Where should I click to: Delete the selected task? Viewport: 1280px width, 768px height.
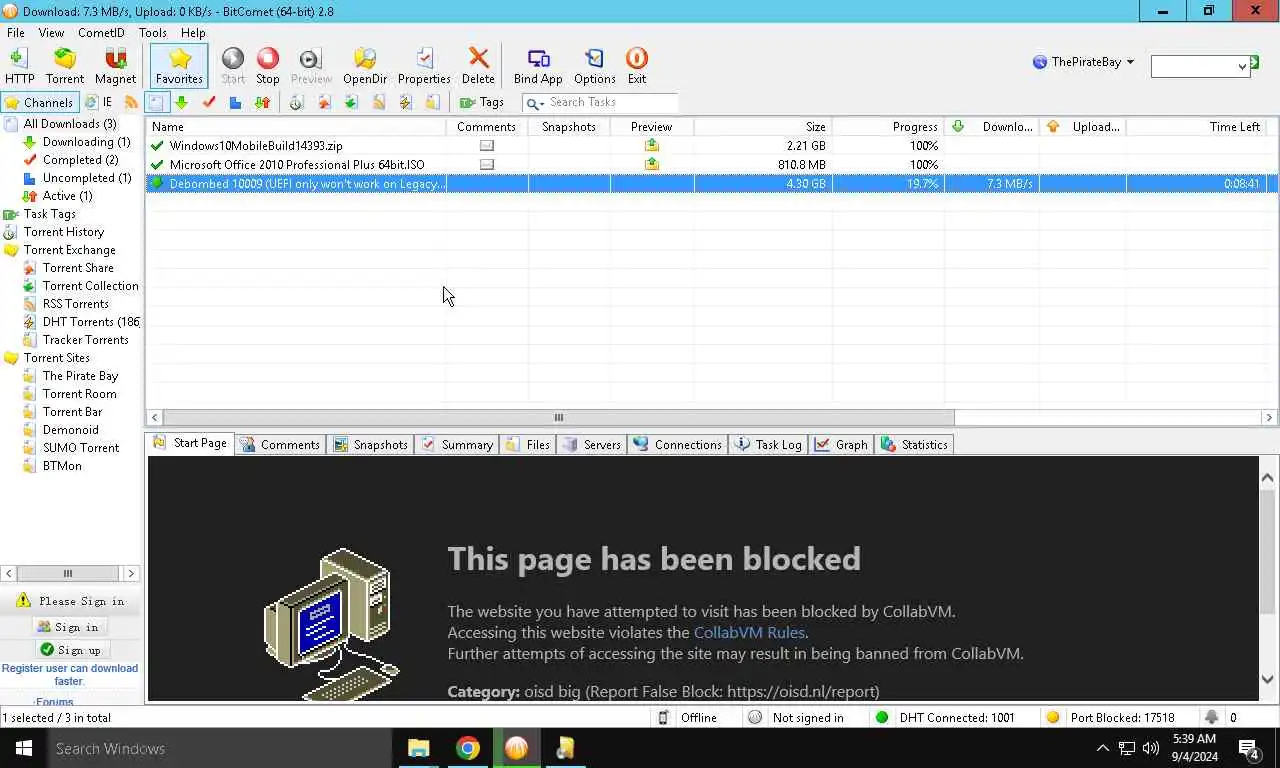pos(478,66)
